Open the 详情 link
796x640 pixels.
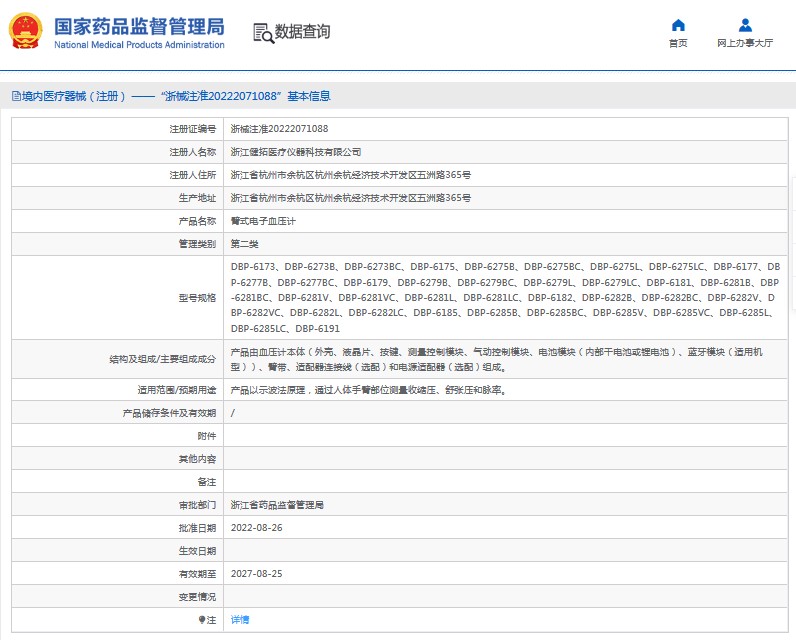click(240, 620)
